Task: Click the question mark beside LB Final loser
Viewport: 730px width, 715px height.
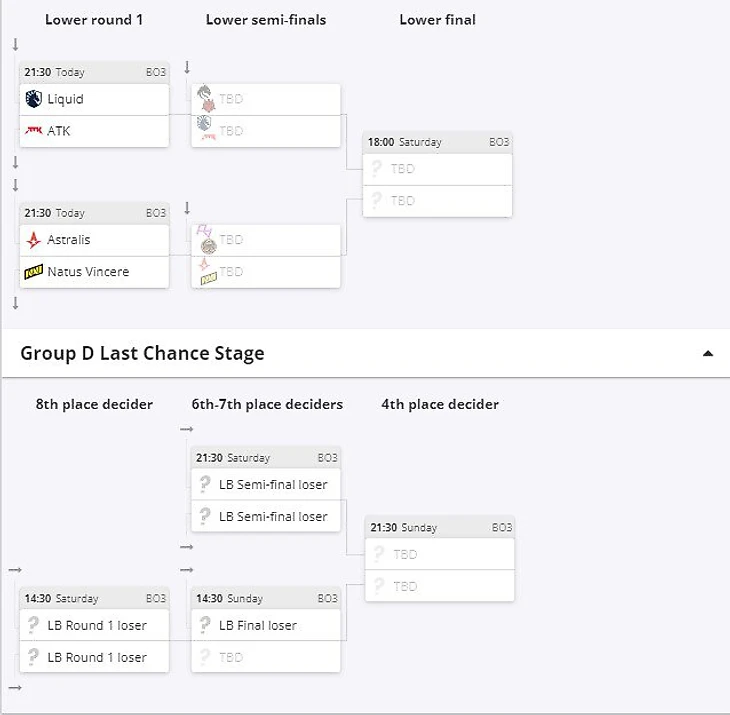Action: (x=205, y=625)
